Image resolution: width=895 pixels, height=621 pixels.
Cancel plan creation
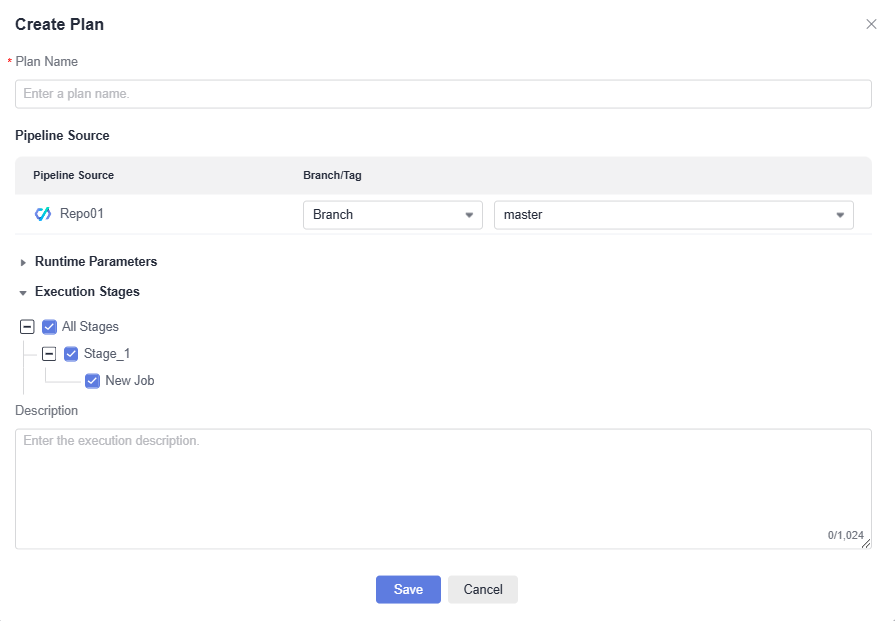(x=483, y=589)
